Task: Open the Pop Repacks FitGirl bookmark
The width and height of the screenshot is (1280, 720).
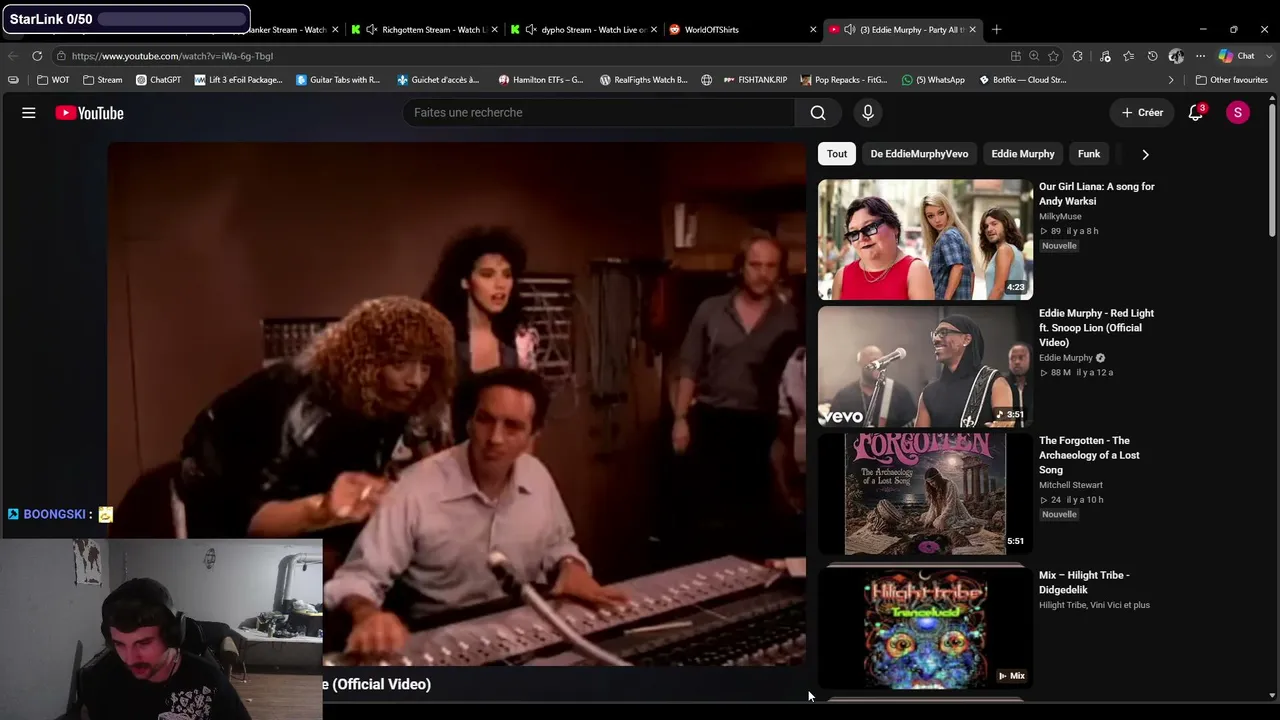Action: [845, 80]
